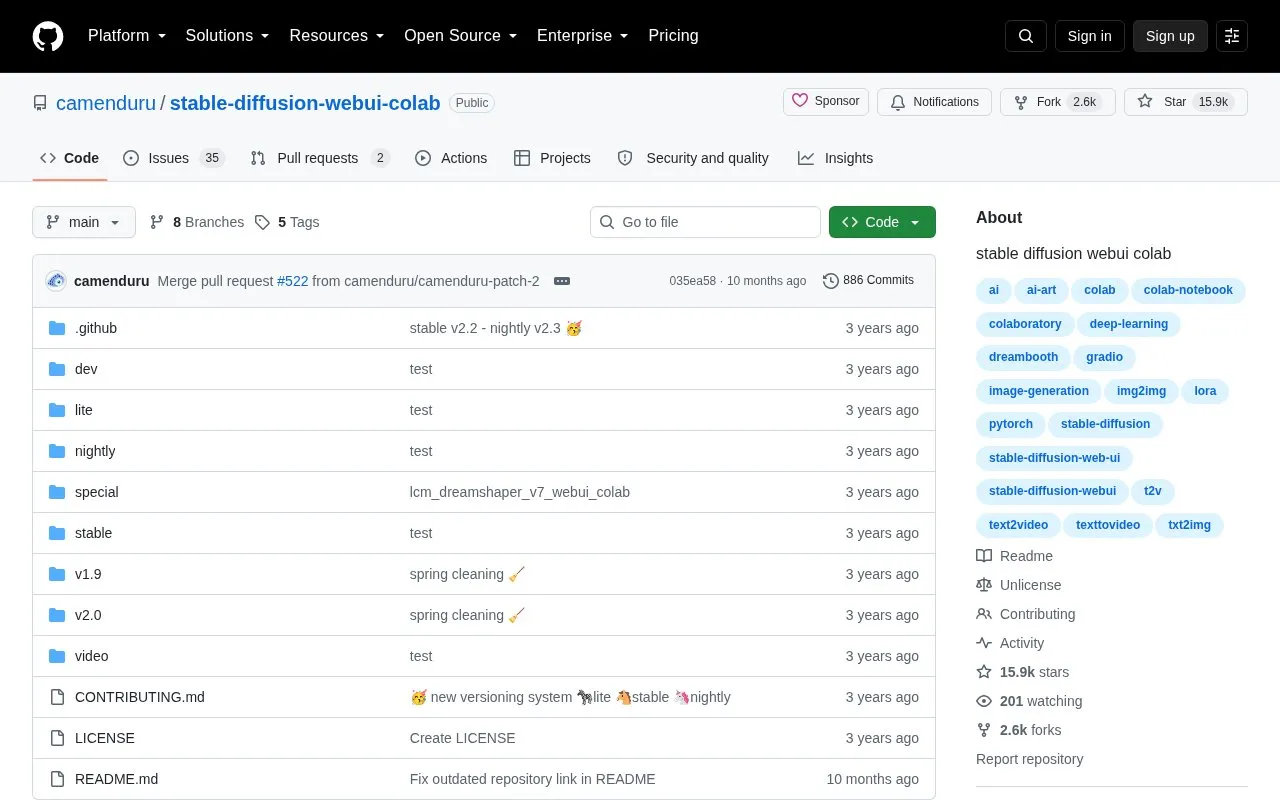The width and height of the screenshot is (1280, 800).
Task: Select the stable-diffusion topic tag
Action: [1105, 424]
